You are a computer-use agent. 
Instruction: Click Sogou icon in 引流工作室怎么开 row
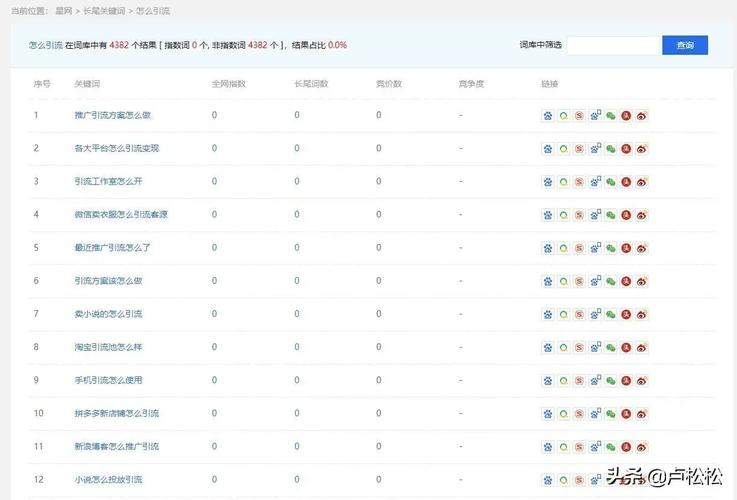[579, 182]
